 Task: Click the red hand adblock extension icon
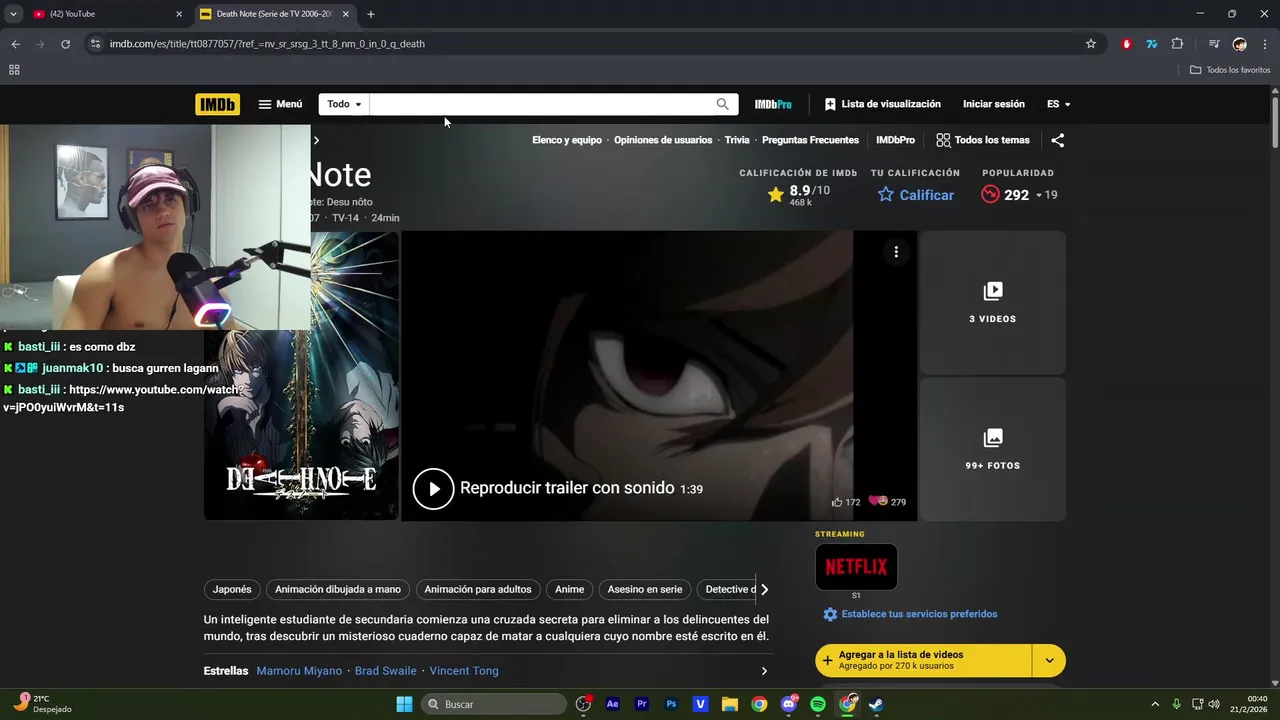[x=1127, y=44]
